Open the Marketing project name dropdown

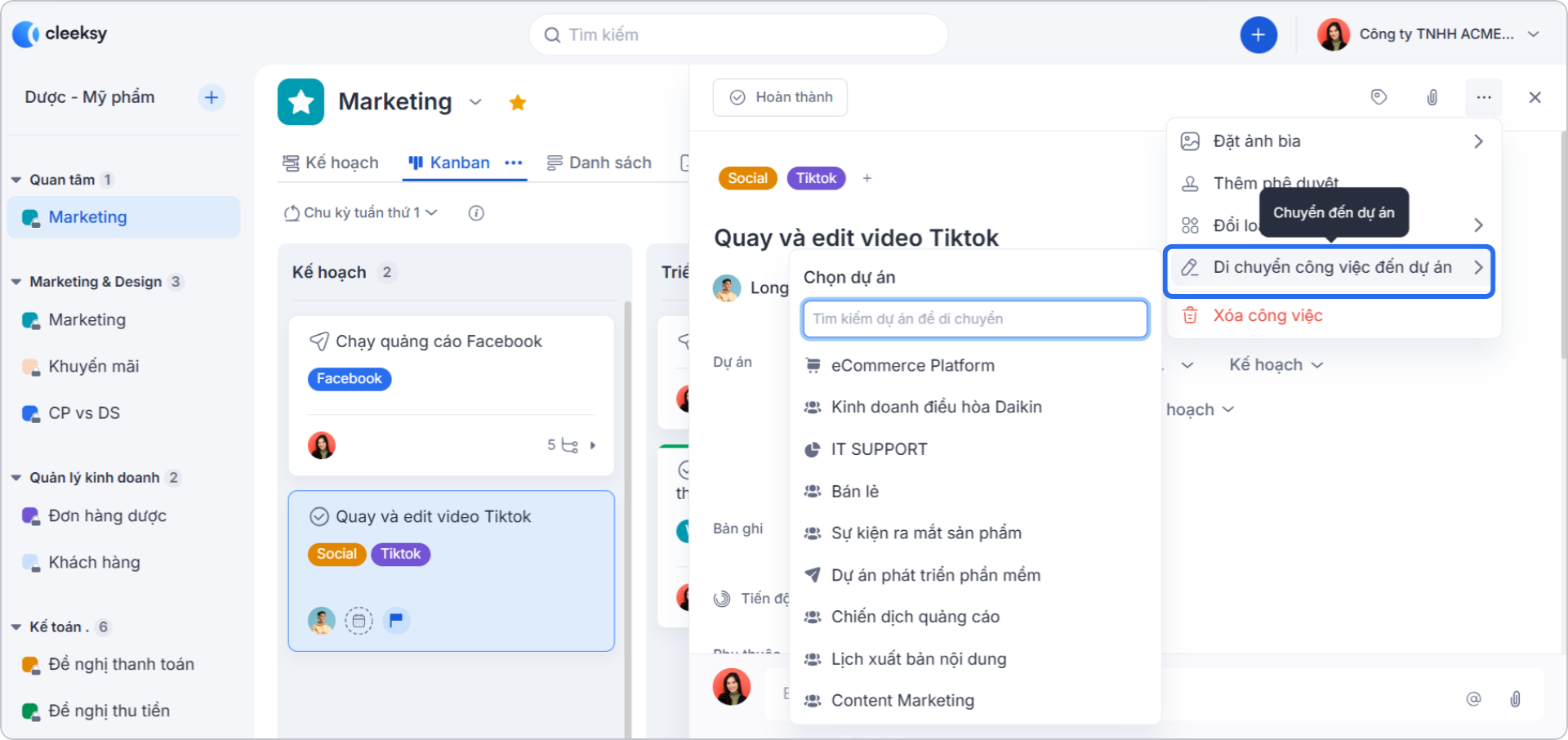click(x=474, y=102)
